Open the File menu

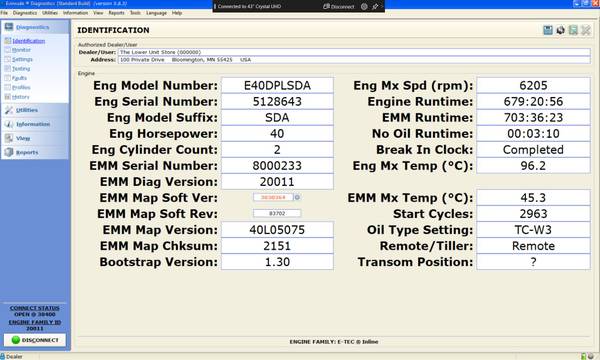pos(4,13)
